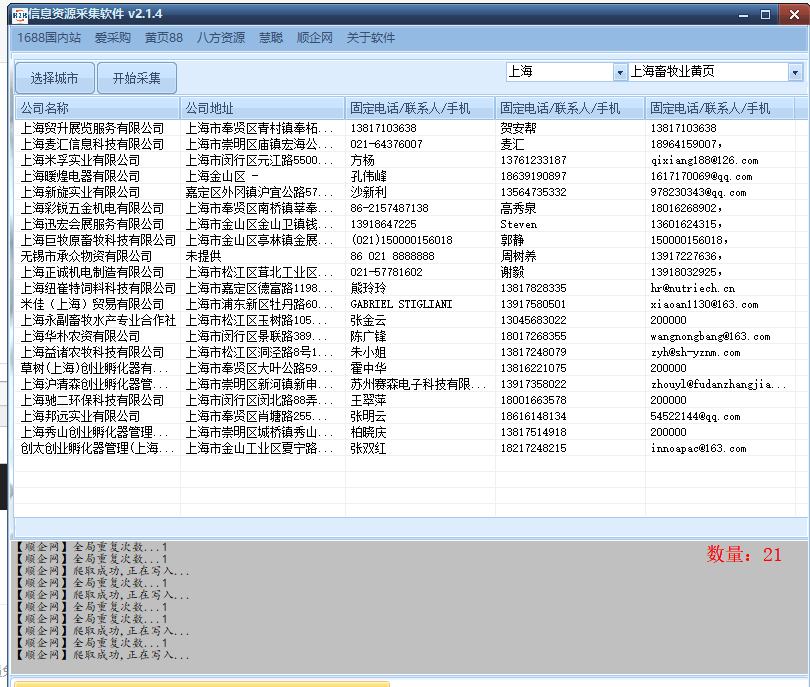Click the 公司地址 column header
810x687 pixels.
point(262,108)
